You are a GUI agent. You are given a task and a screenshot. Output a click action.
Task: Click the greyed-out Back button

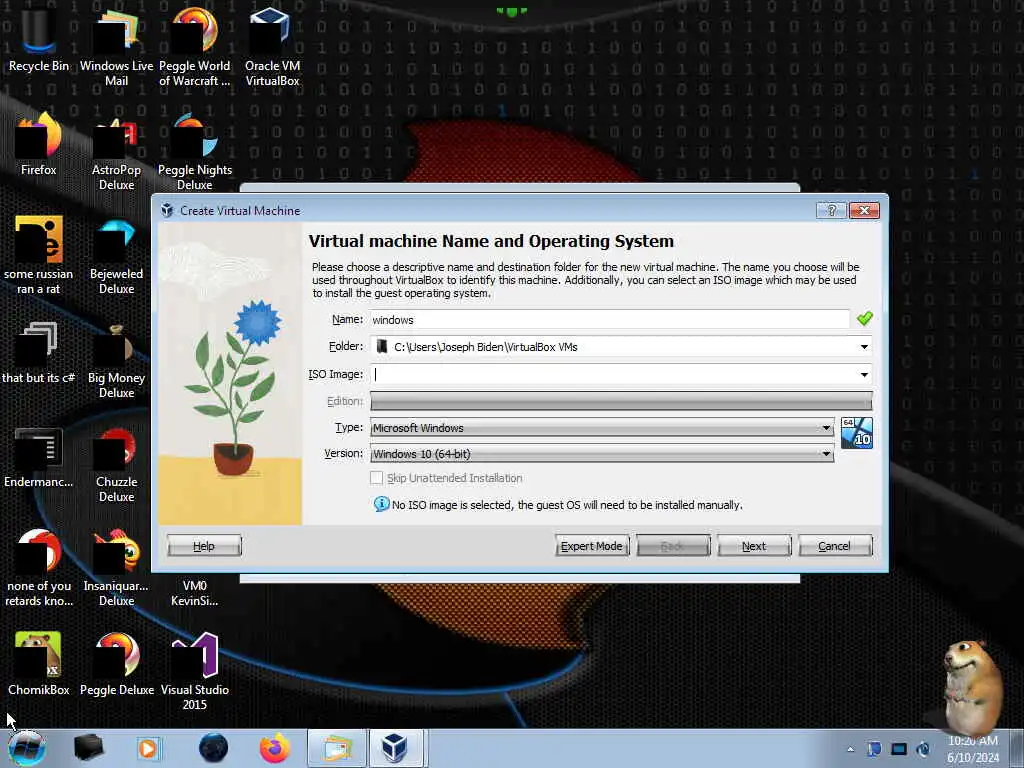click(x=673, y=546)
